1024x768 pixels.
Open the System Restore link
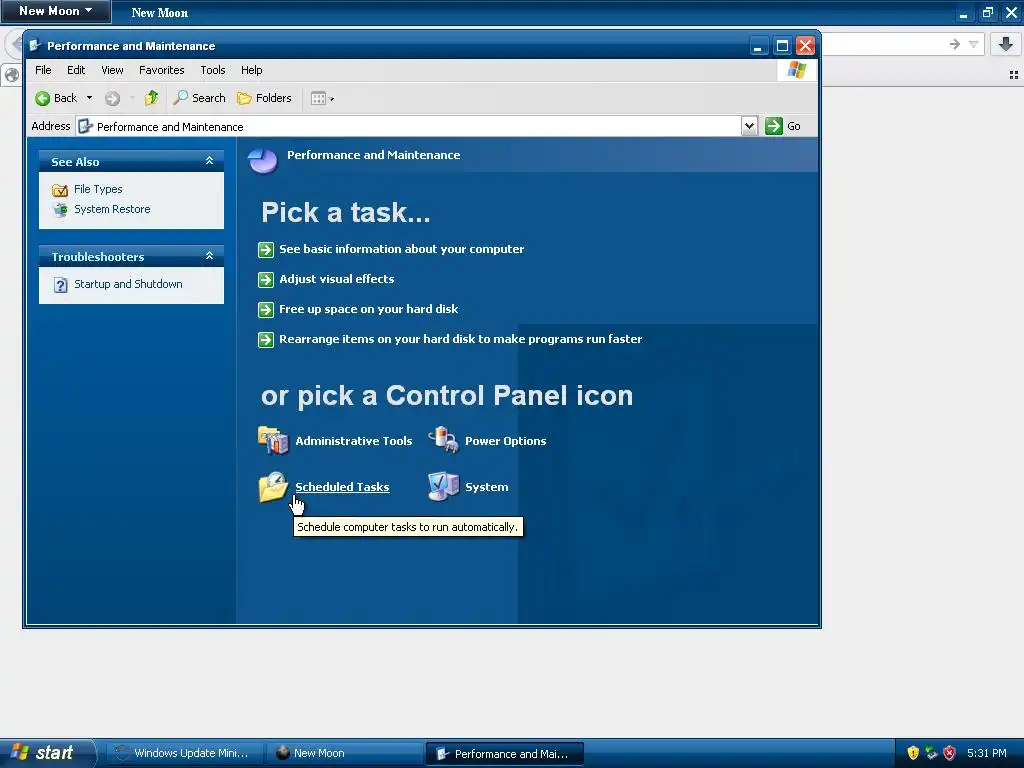pos(112,209)
